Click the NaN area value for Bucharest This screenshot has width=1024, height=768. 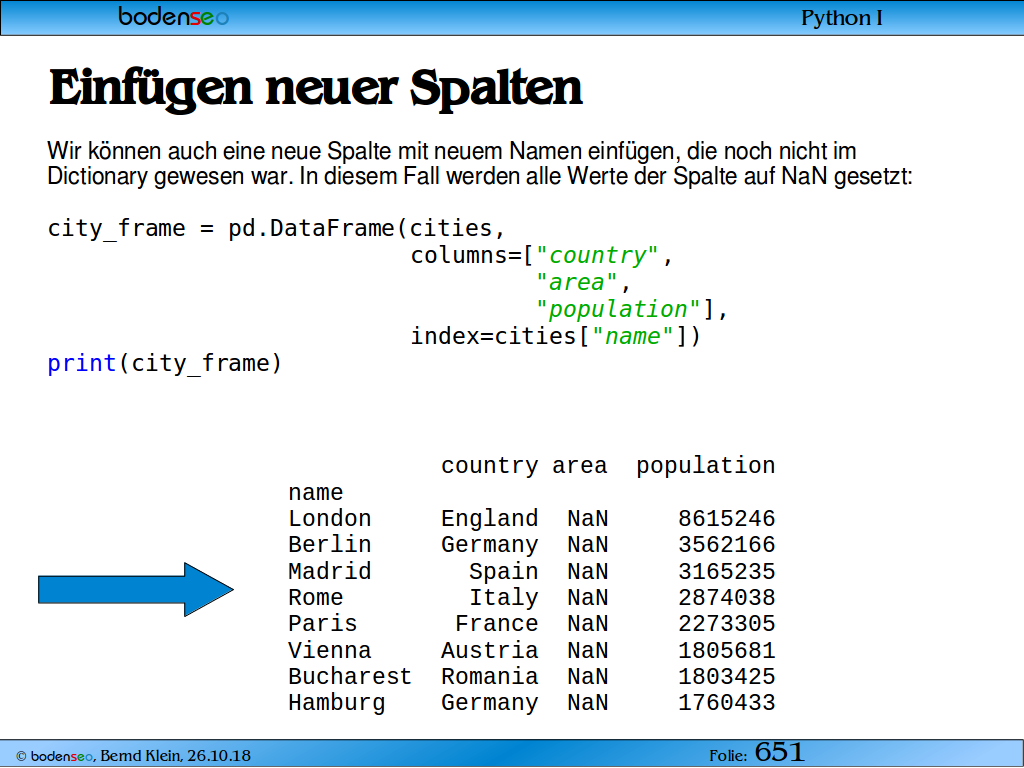coord(588,677)
